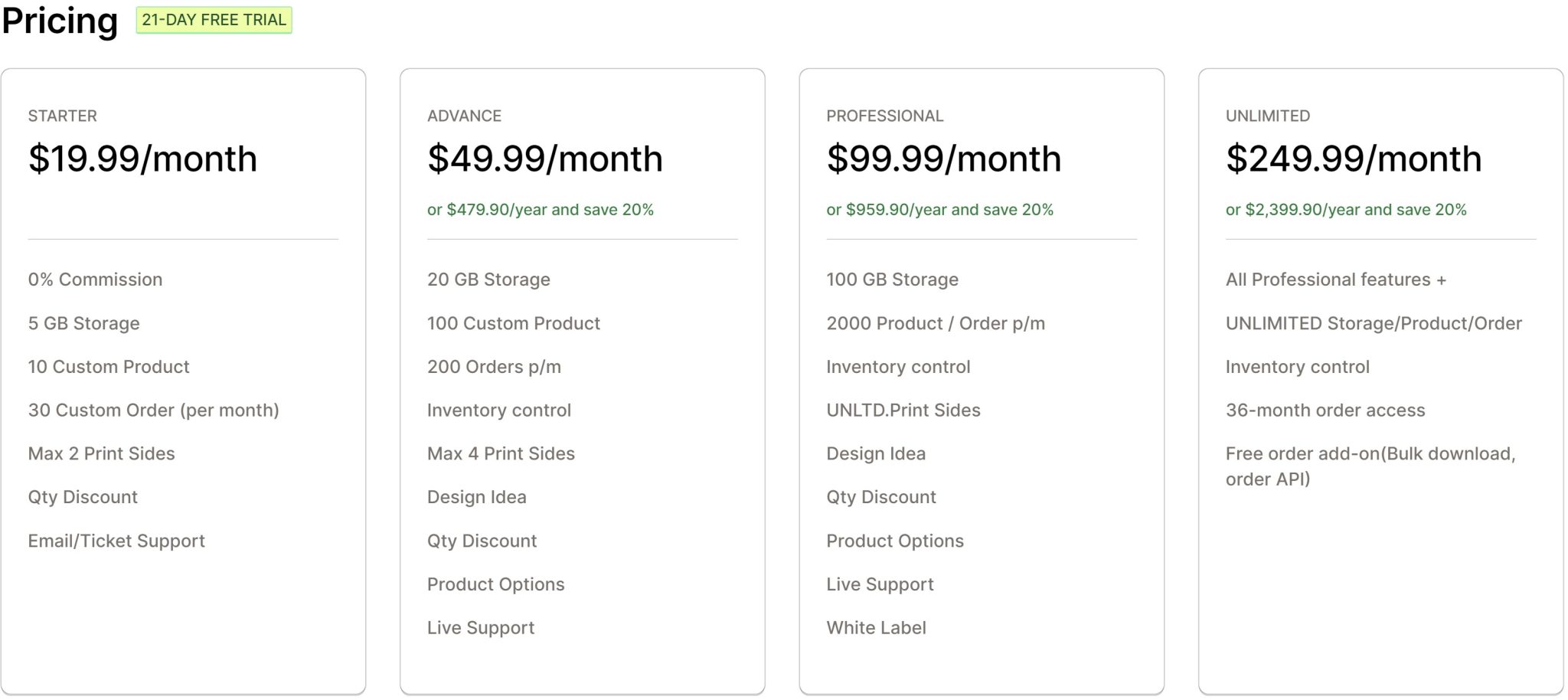
Task: Select the ADVANCE plan heading
Action: click(x=464, y=116)
